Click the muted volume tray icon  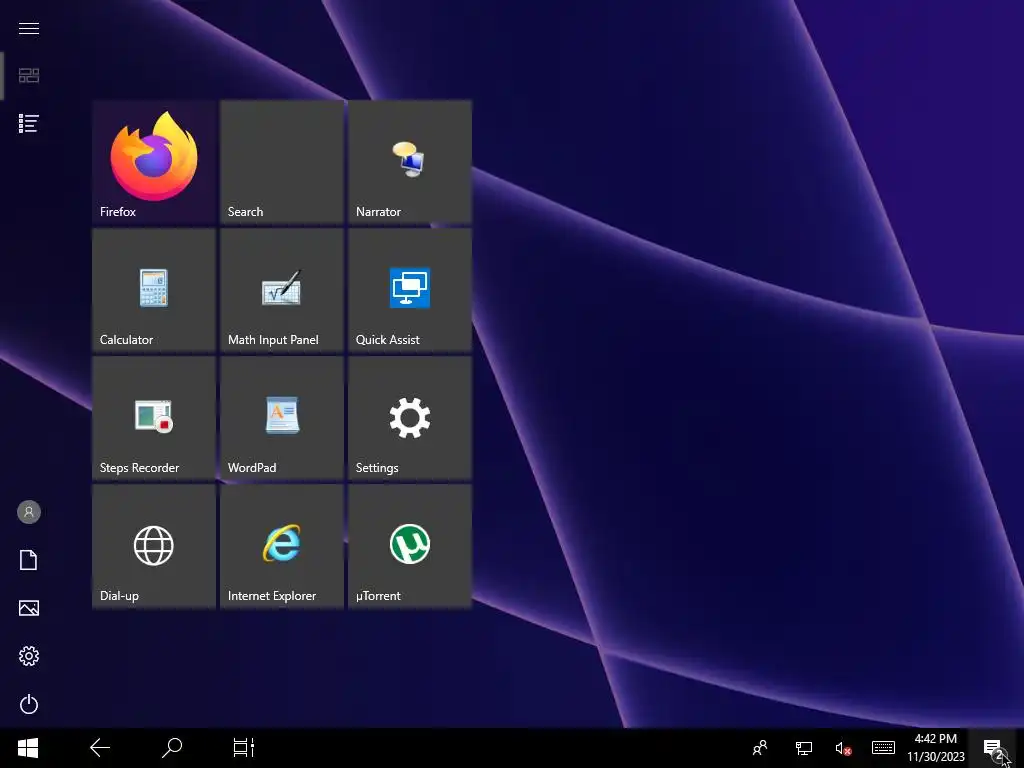click(x=843, y=748)
